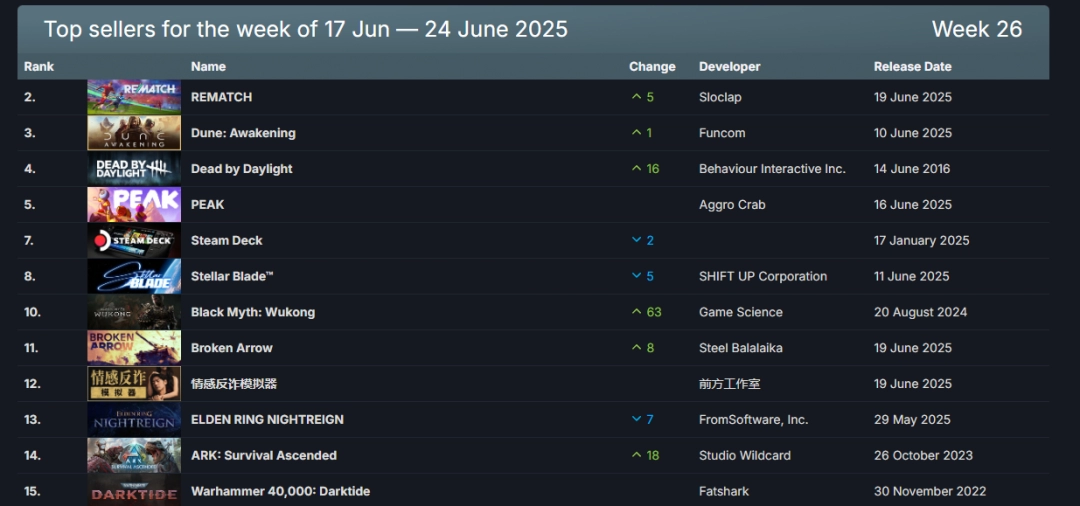Click the Game Science developer name

[740, 312]
